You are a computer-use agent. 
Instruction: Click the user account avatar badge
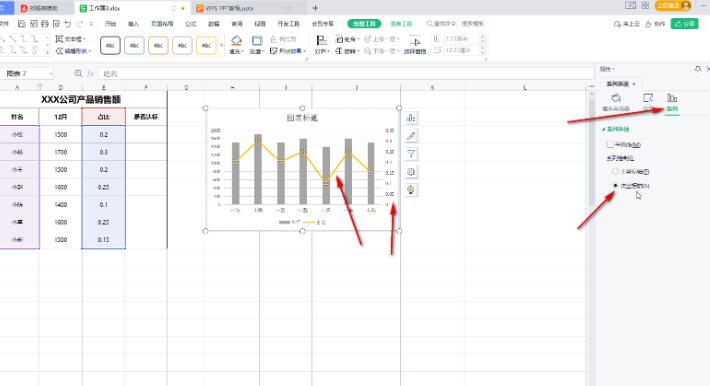click(673, 5)
